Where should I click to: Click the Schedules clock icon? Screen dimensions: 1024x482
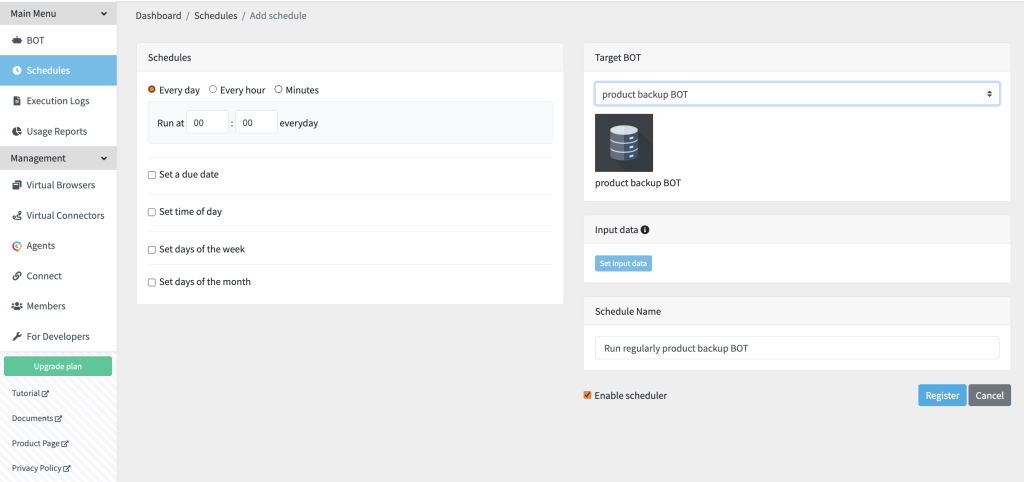click(17, 71)
